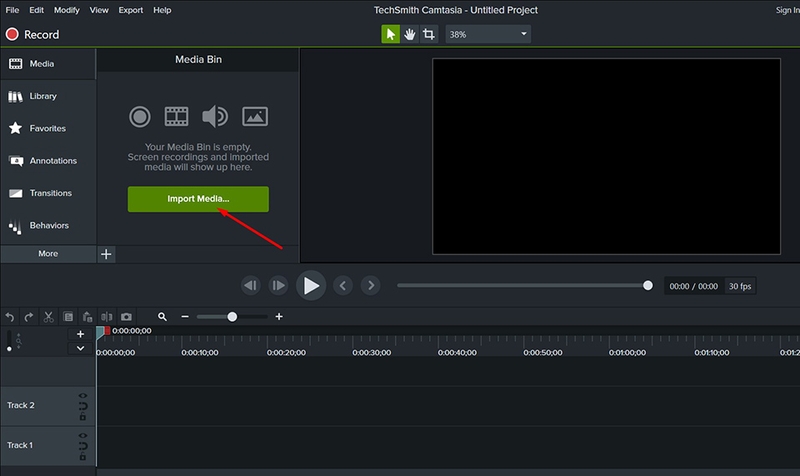Toggle Track 2 magnetic track icon
800x476 pixels.
[x=83, y=406]
